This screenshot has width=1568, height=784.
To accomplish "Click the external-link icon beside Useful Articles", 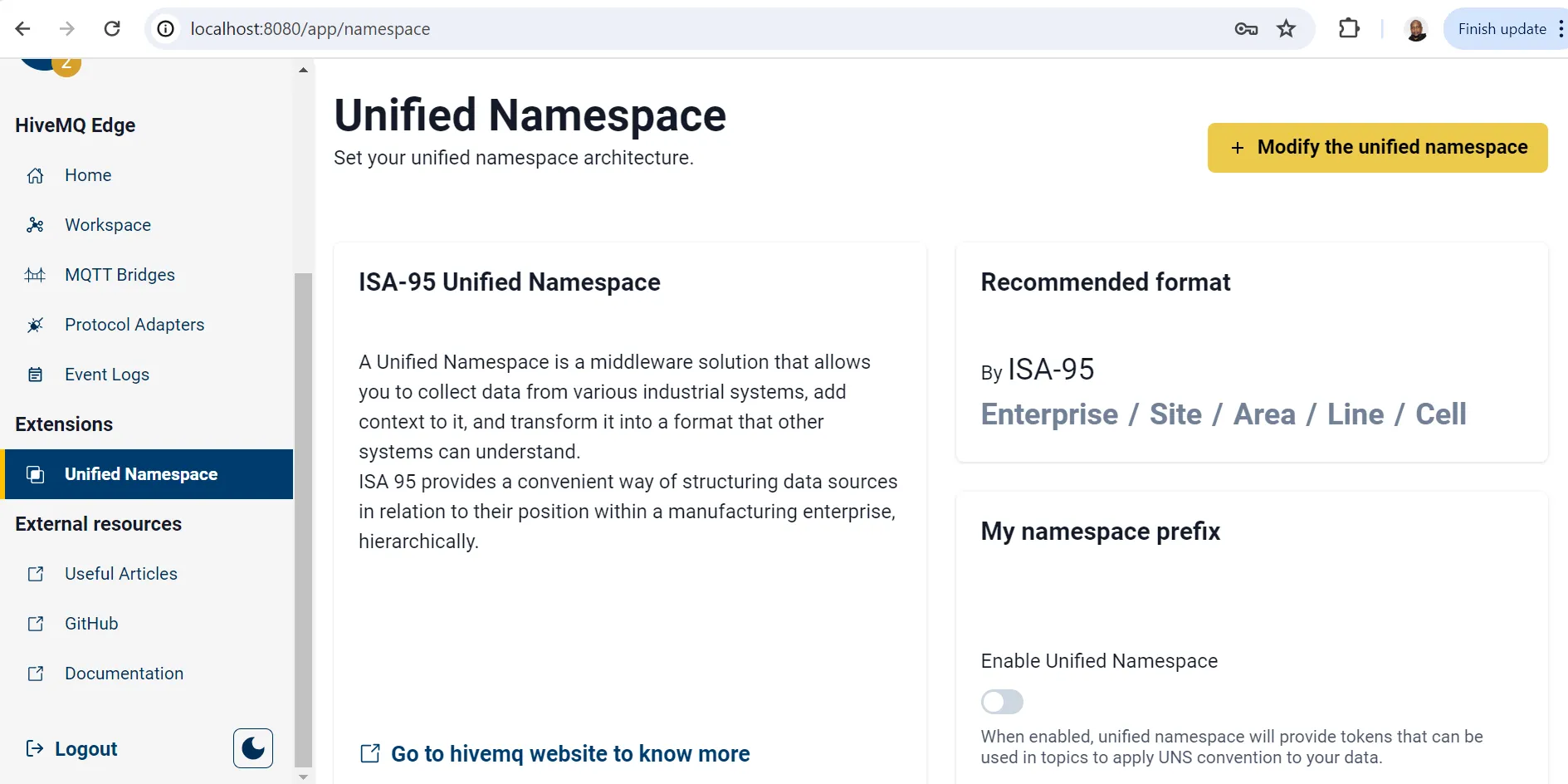I will 35,574.
